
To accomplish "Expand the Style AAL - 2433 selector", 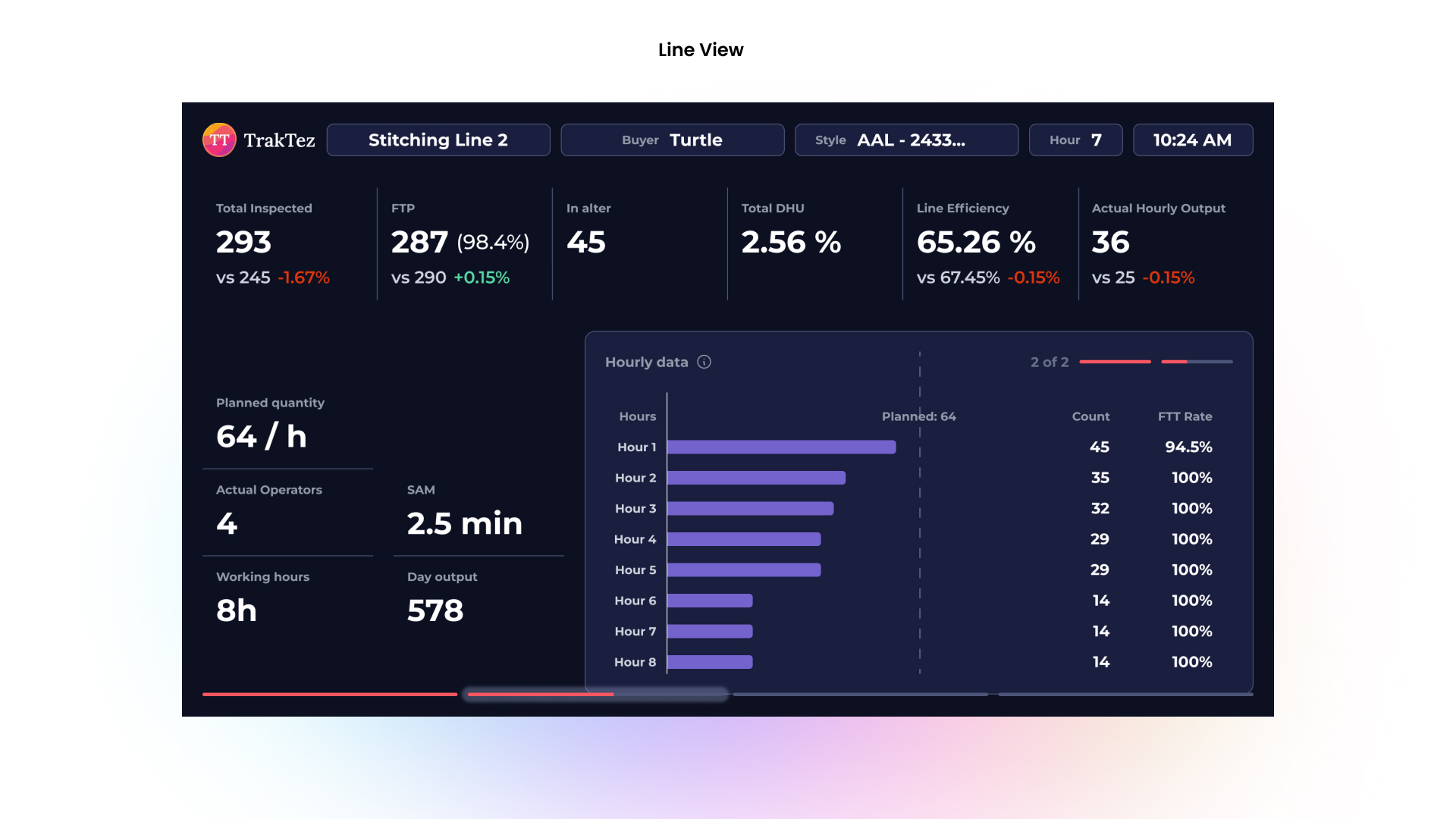I will click(x=906, y=140).
